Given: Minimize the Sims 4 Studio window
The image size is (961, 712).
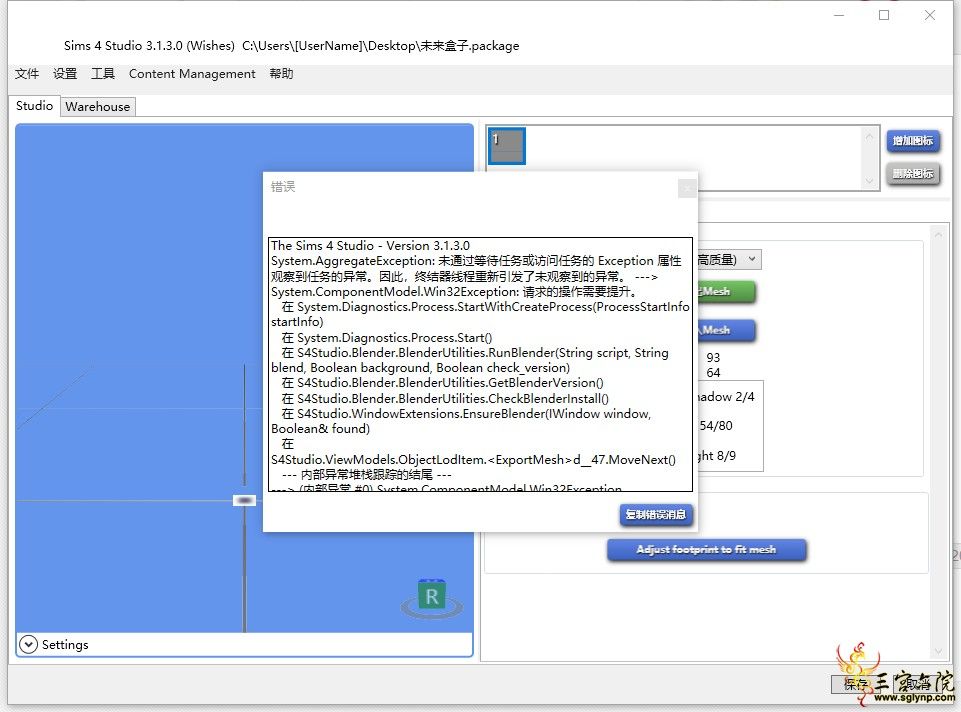Looking at the screenshot, I should point(839,15).
